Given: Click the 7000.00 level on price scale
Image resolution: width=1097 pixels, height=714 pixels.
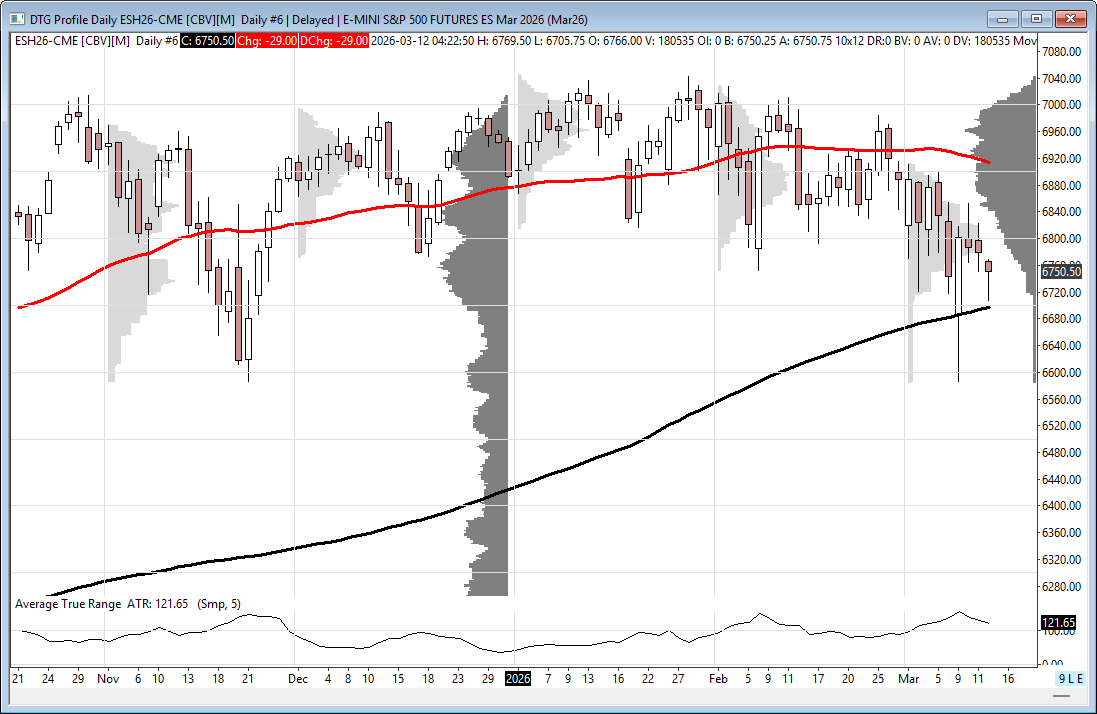Looking at the screenshot, I should (x=1062, y=105).
